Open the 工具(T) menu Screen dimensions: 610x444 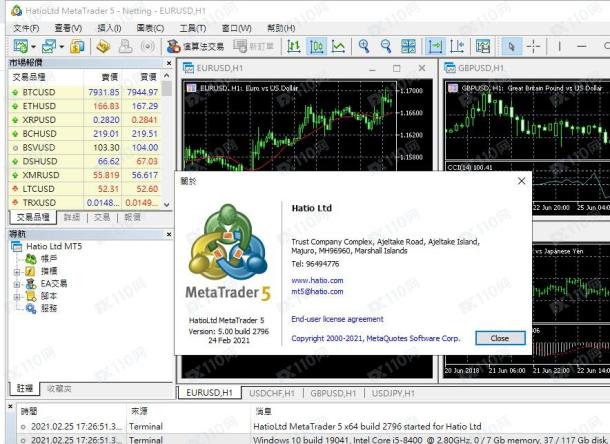pos(193,28)
